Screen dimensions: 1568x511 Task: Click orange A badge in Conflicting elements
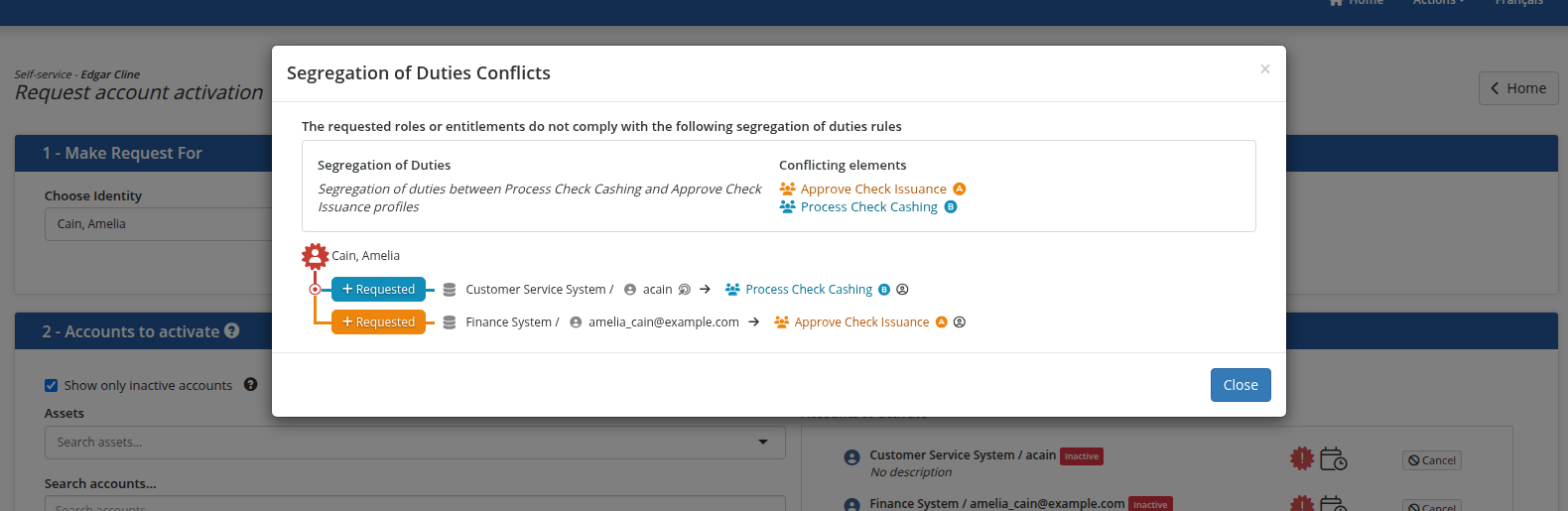(960, 189)
